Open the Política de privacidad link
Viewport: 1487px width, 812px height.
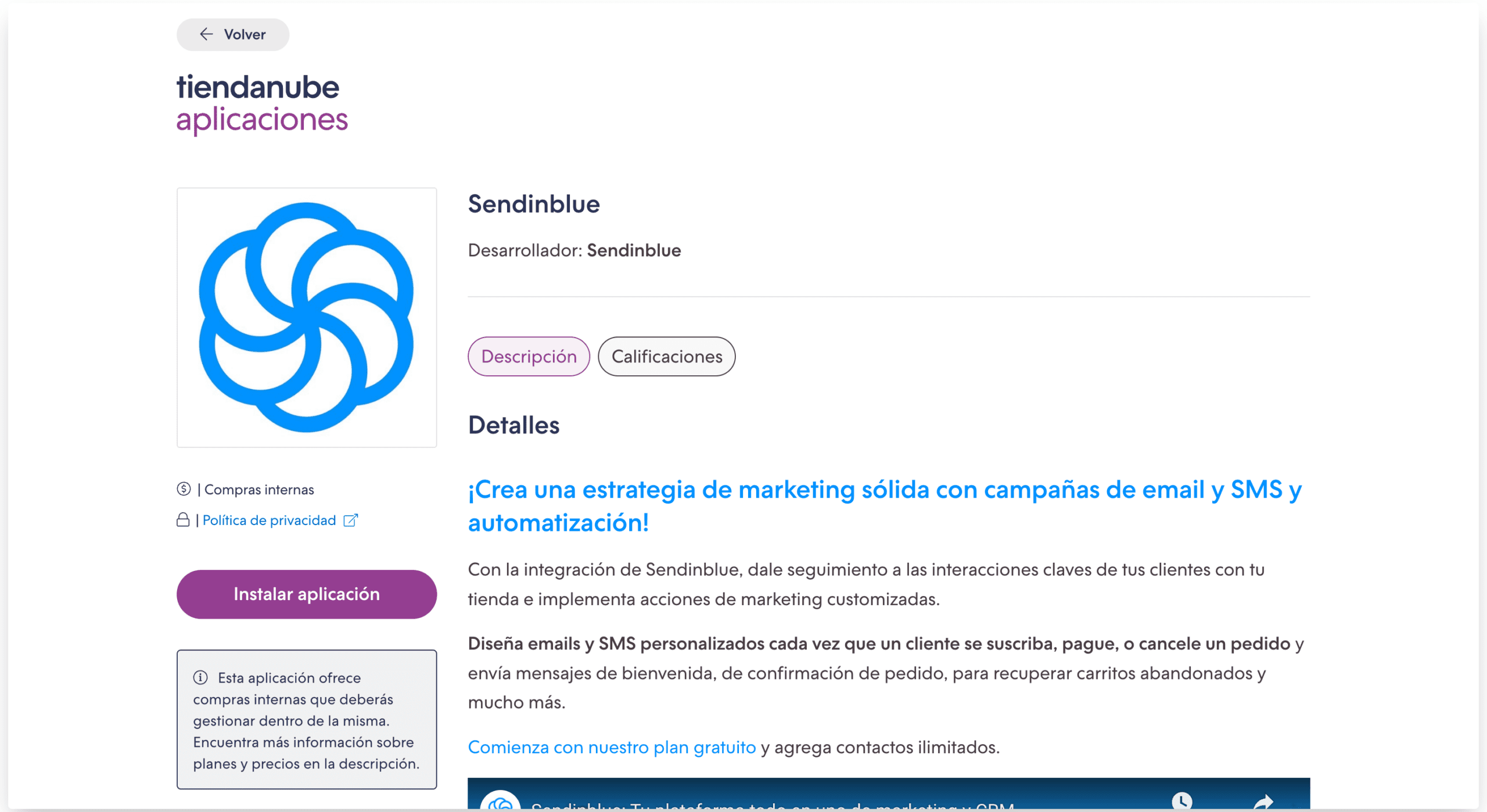coord(269,520)
